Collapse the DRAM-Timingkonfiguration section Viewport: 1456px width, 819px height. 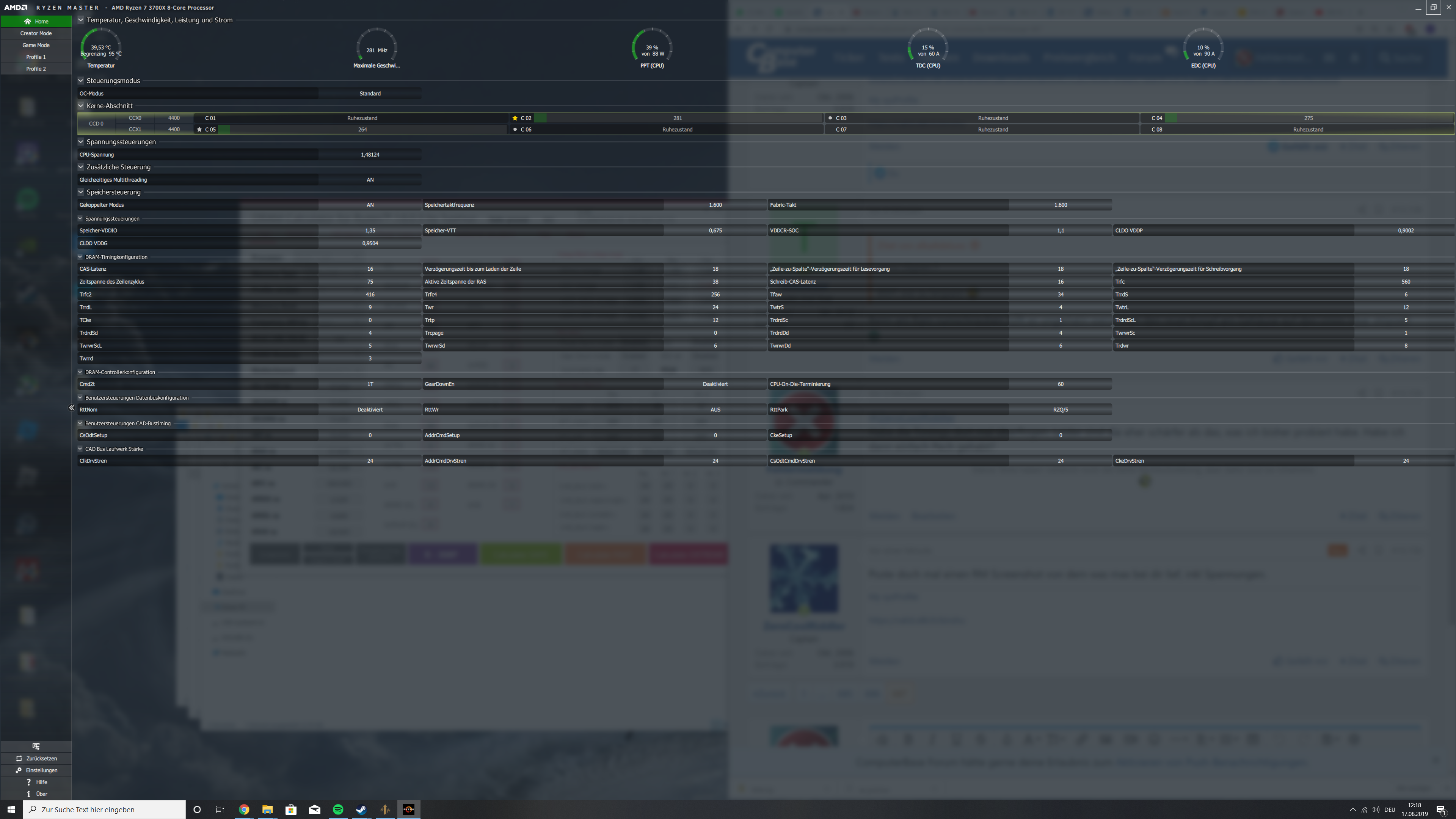pyautogui.click(x=80, y=257)
